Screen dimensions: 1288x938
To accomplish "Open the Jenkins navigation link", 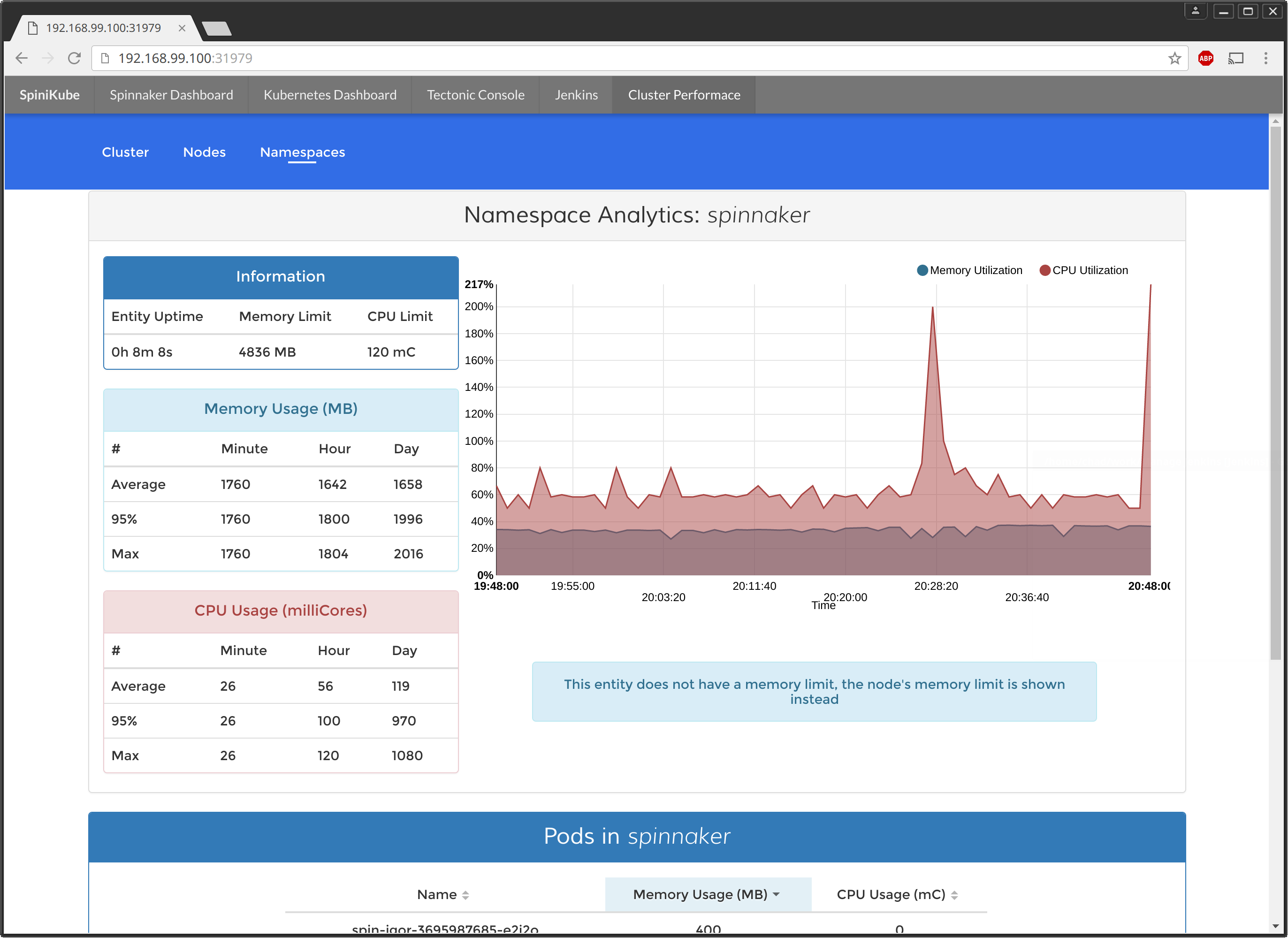I will (x=576, y=95).
